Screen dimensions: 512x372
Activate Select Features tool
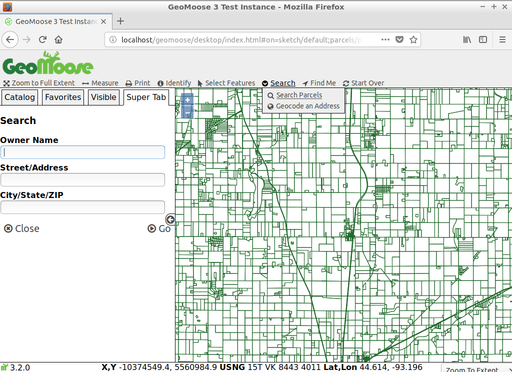(x=226, y=83)
